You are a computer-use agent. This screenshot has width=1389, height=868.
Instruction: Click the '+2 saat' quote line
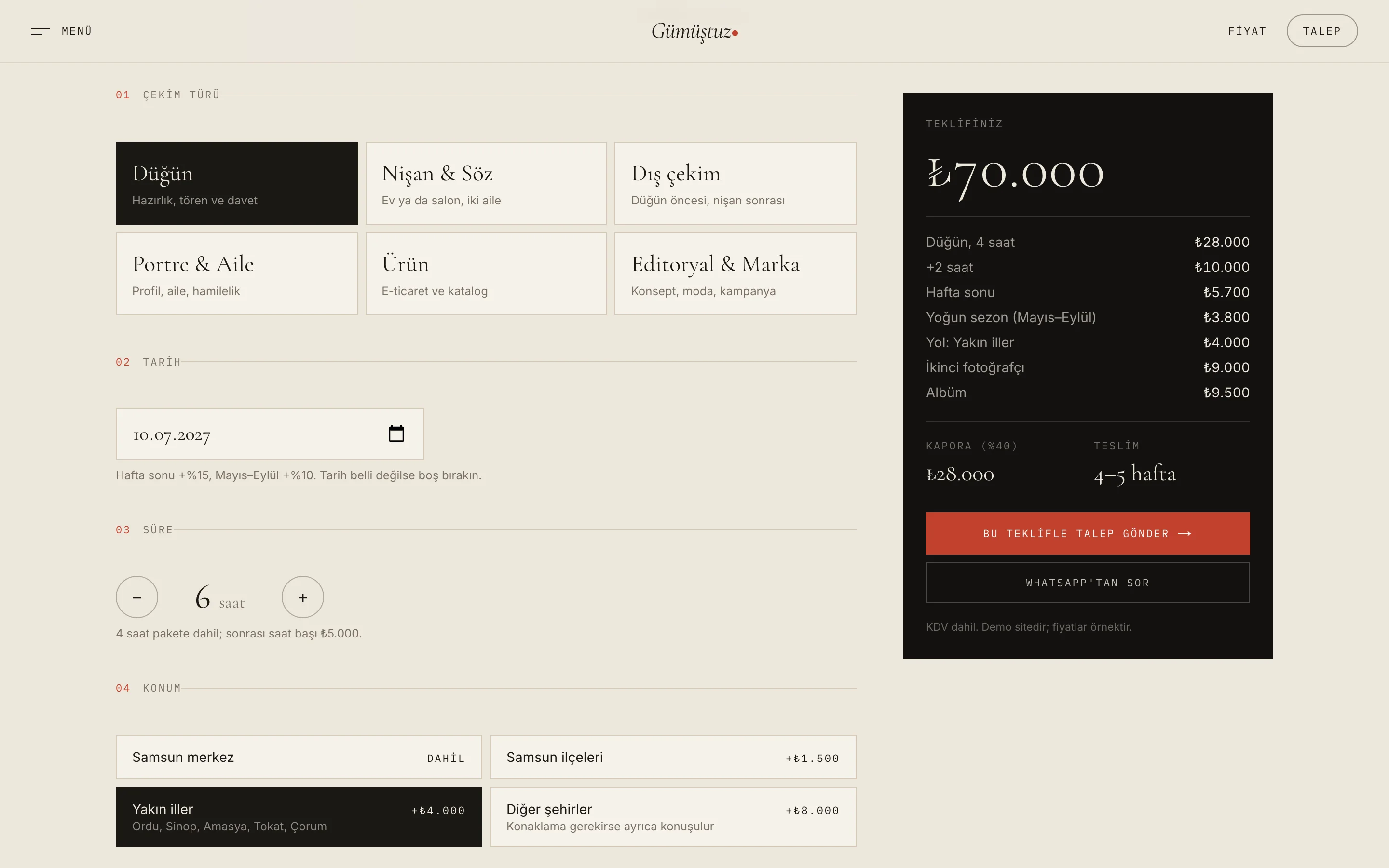click(x=1088, y=268)
